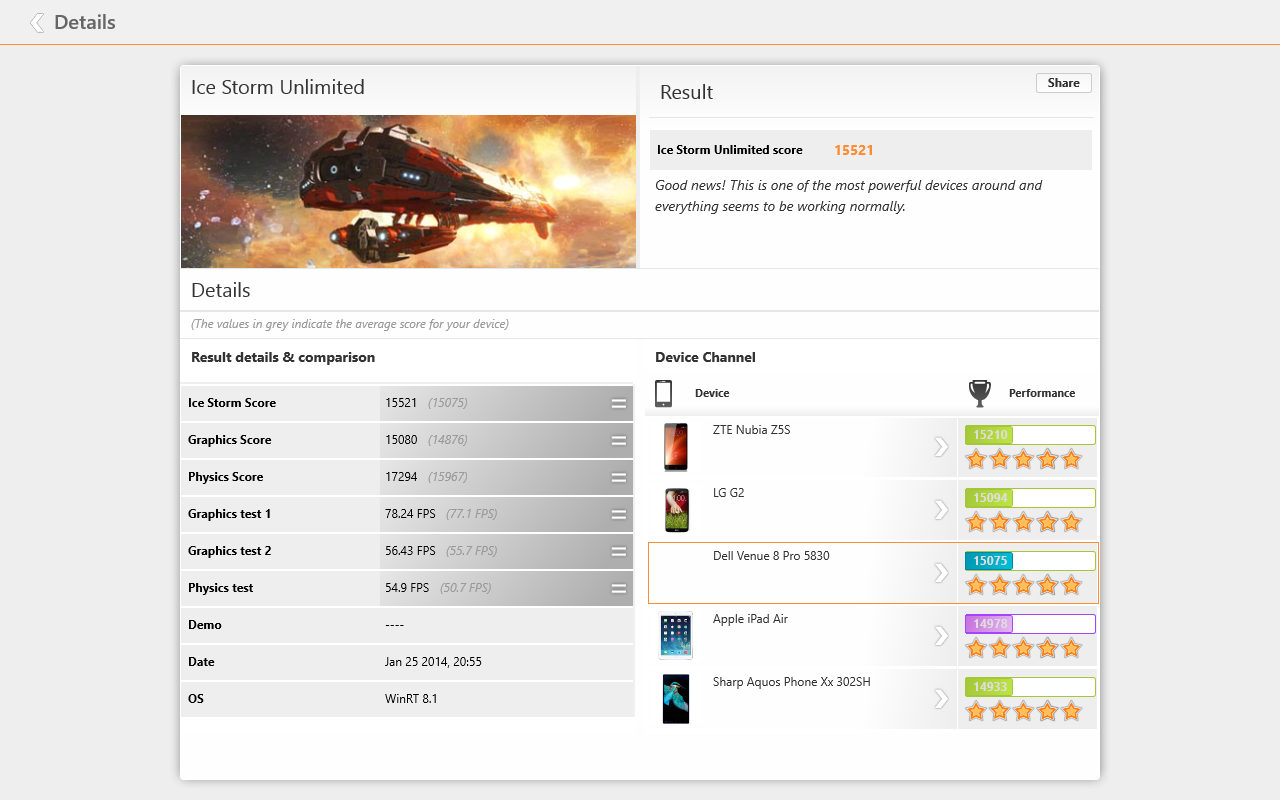This screenshot has height=800, width=1280.
Task: Click the Apple iPad Air thumbnail
Action: coord(676,636)
